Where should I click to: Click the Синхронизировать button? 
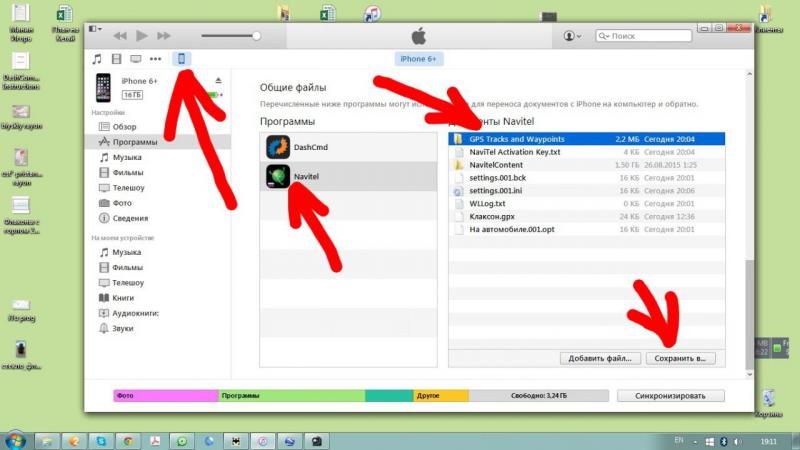tap(670, 396)
